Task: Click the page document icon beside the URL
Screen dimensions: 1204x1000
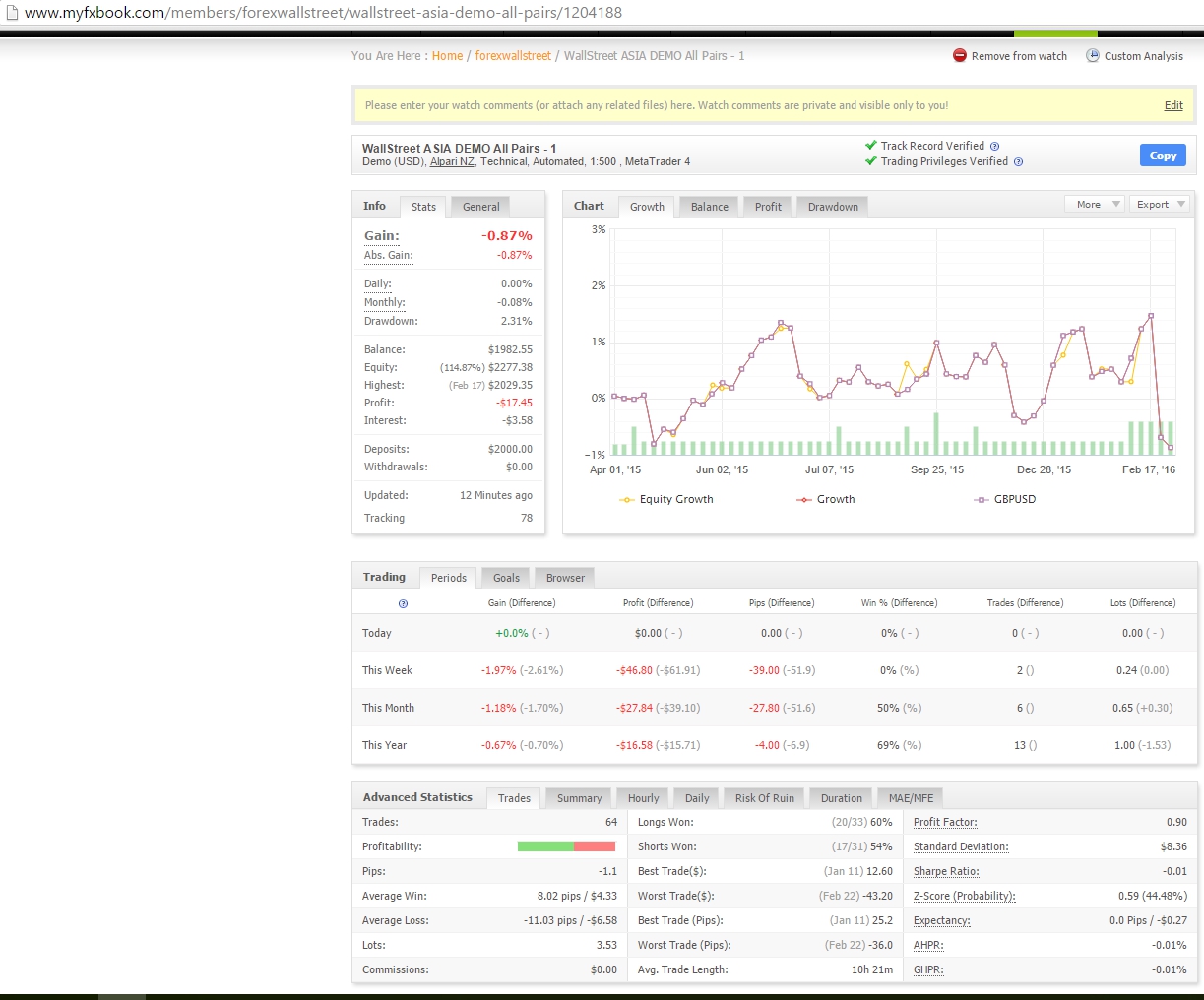Action: click(12, 13)
